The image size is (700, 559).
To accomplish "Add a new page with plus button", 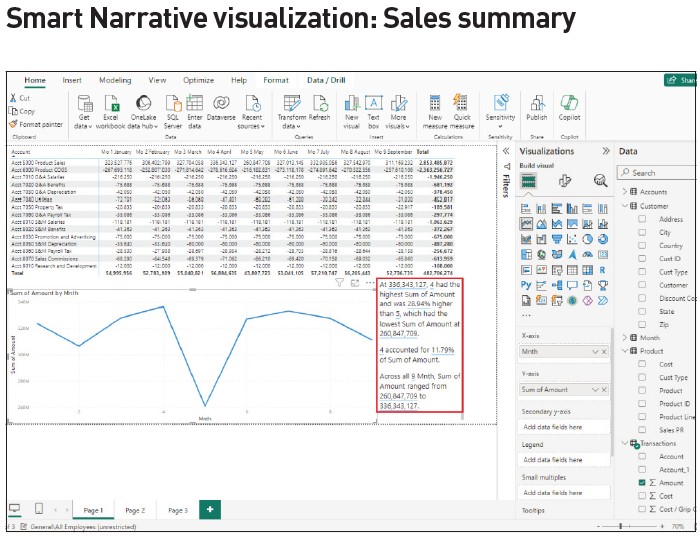I will [210, 510].
